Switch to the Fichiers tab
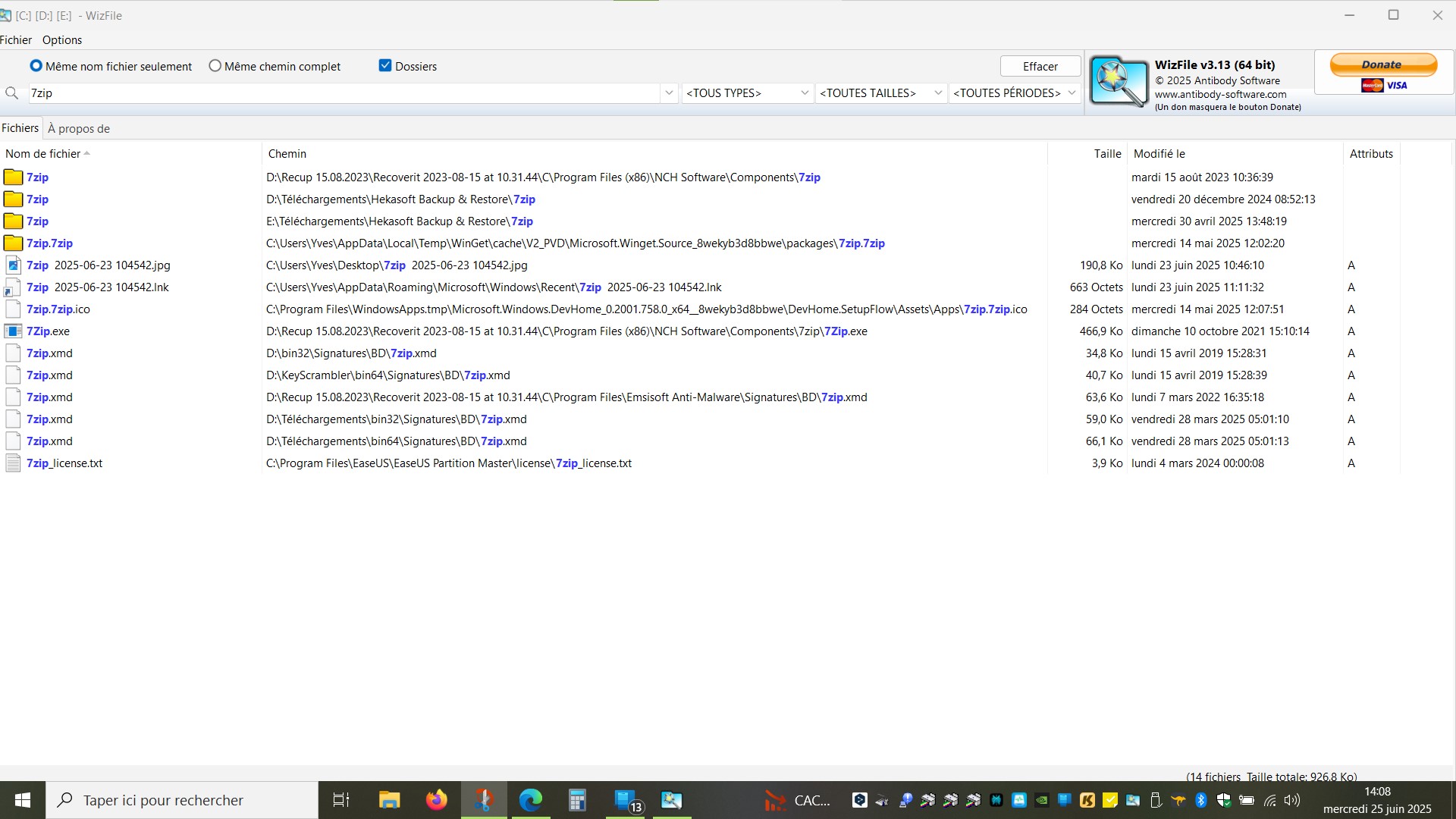 click(x=20, y=128)
